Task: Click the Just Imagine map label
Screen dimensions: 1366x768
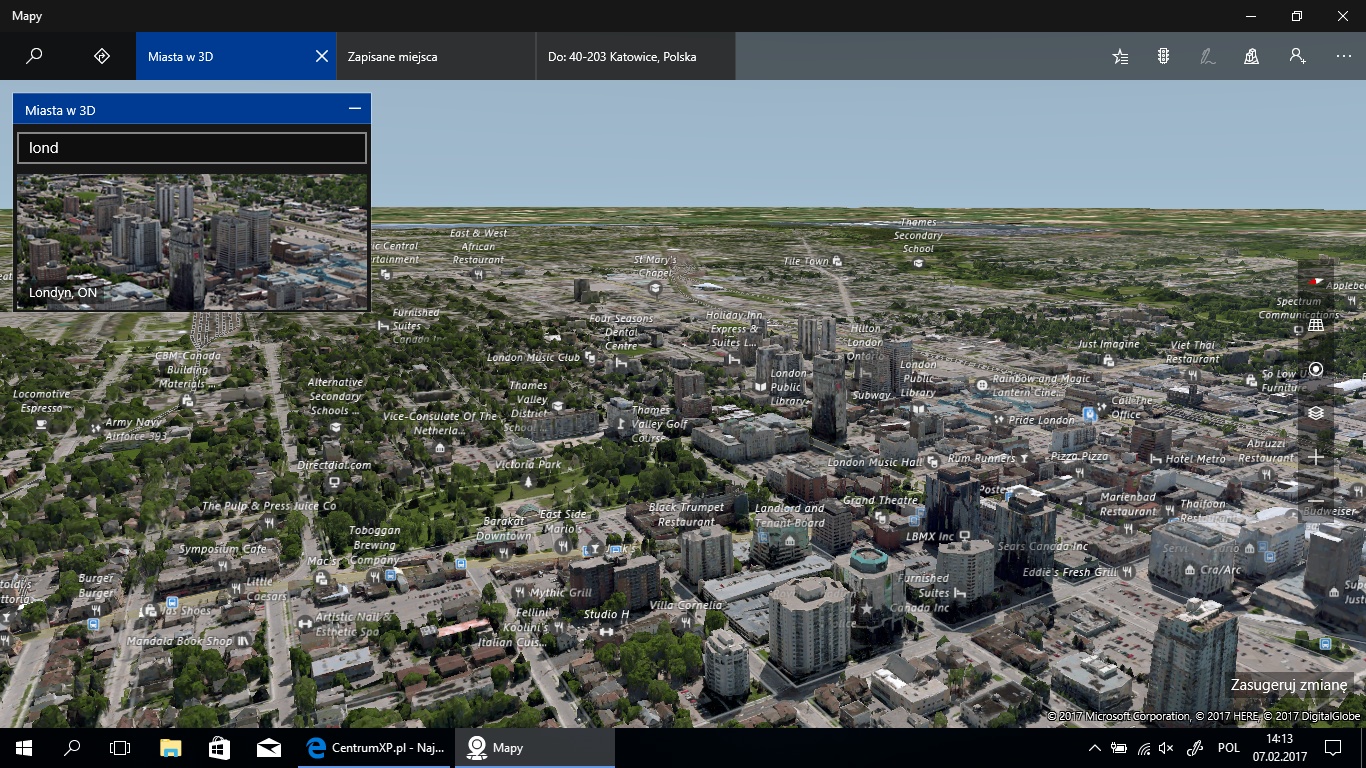Action: (1108, 344)
